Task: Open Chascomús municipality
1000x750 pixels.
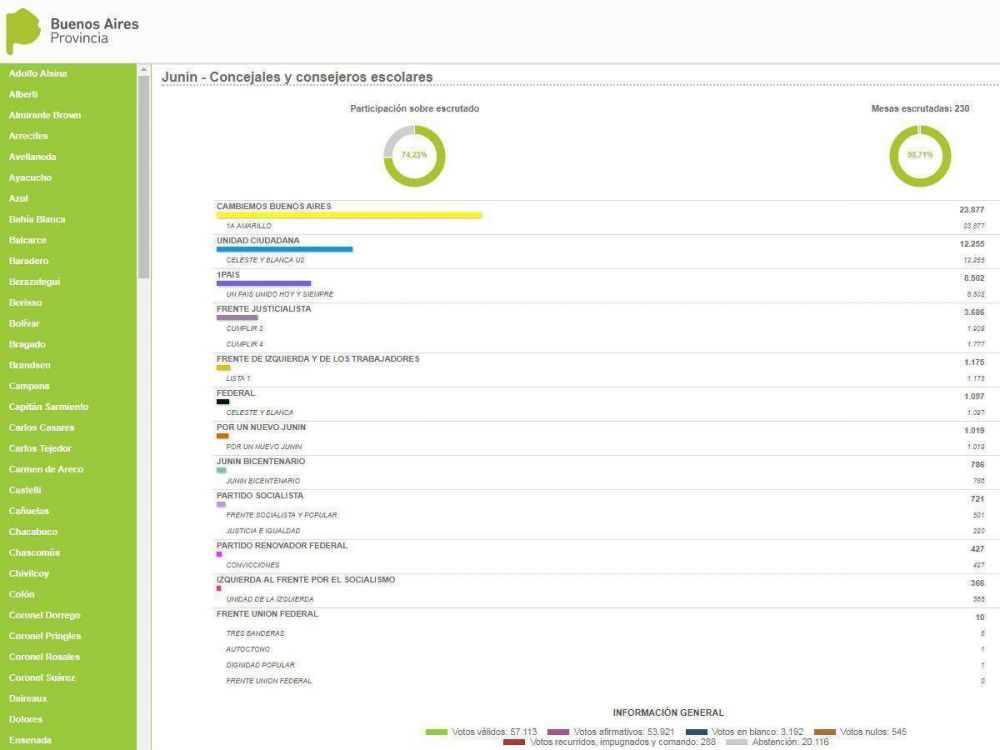Action: click(34, 553)
